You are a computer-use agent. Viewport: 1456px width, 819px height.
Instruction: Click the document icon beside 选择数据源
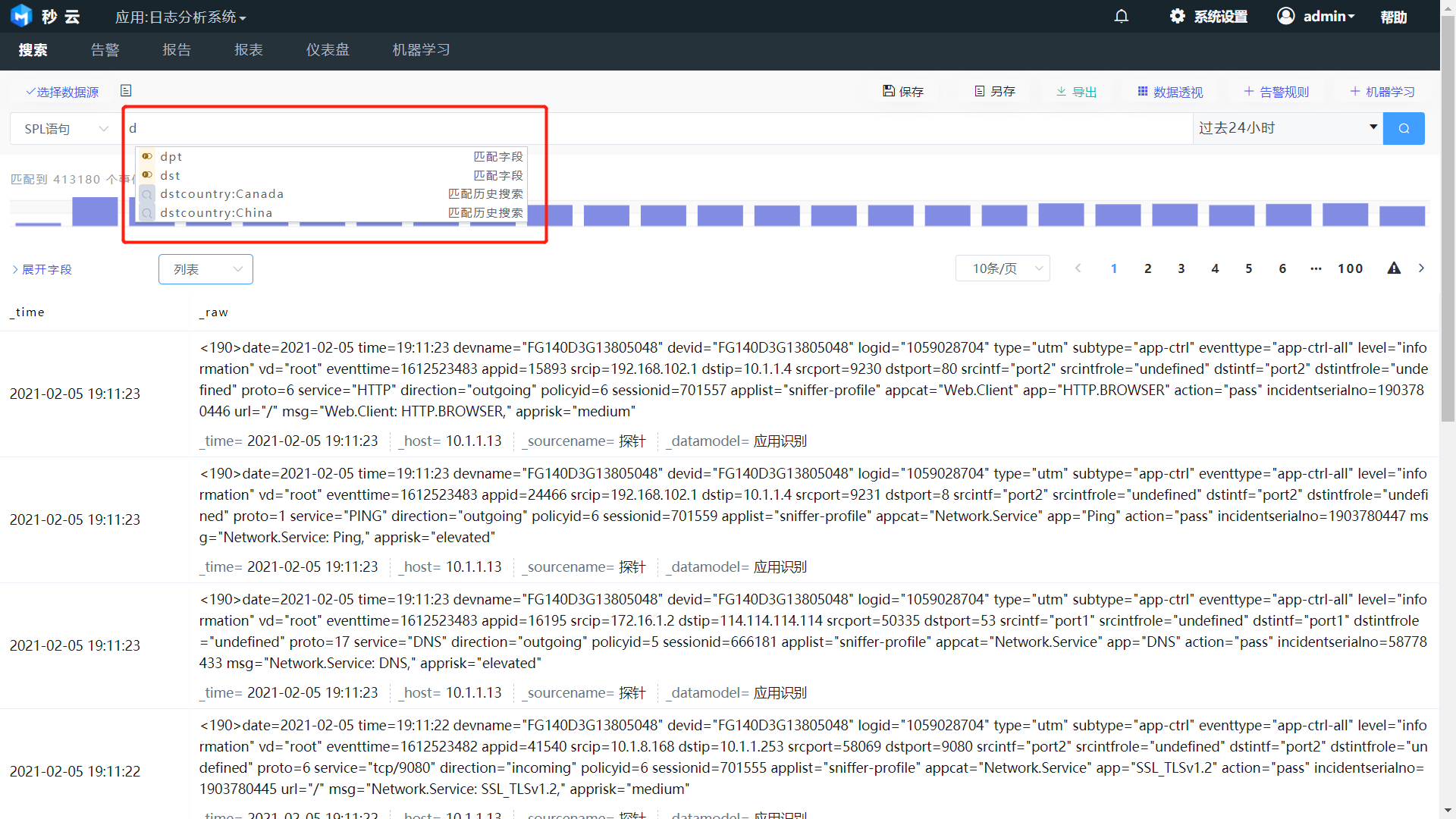click(126, 91)
